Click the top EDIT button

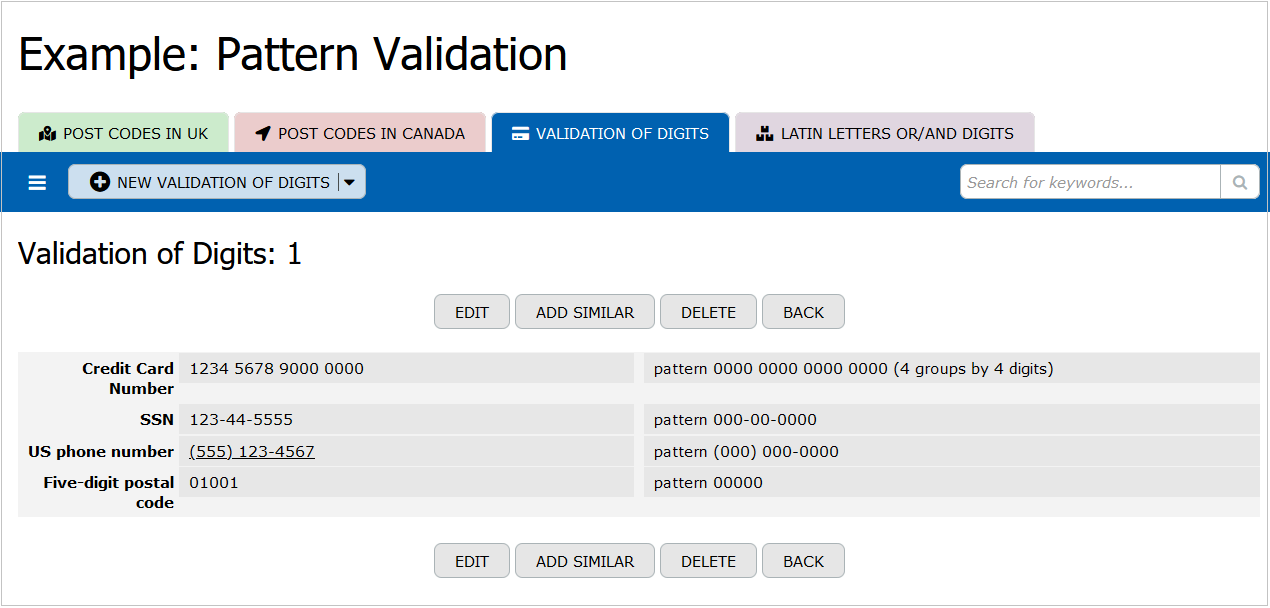pyautogui.click(x=471, y=311)
